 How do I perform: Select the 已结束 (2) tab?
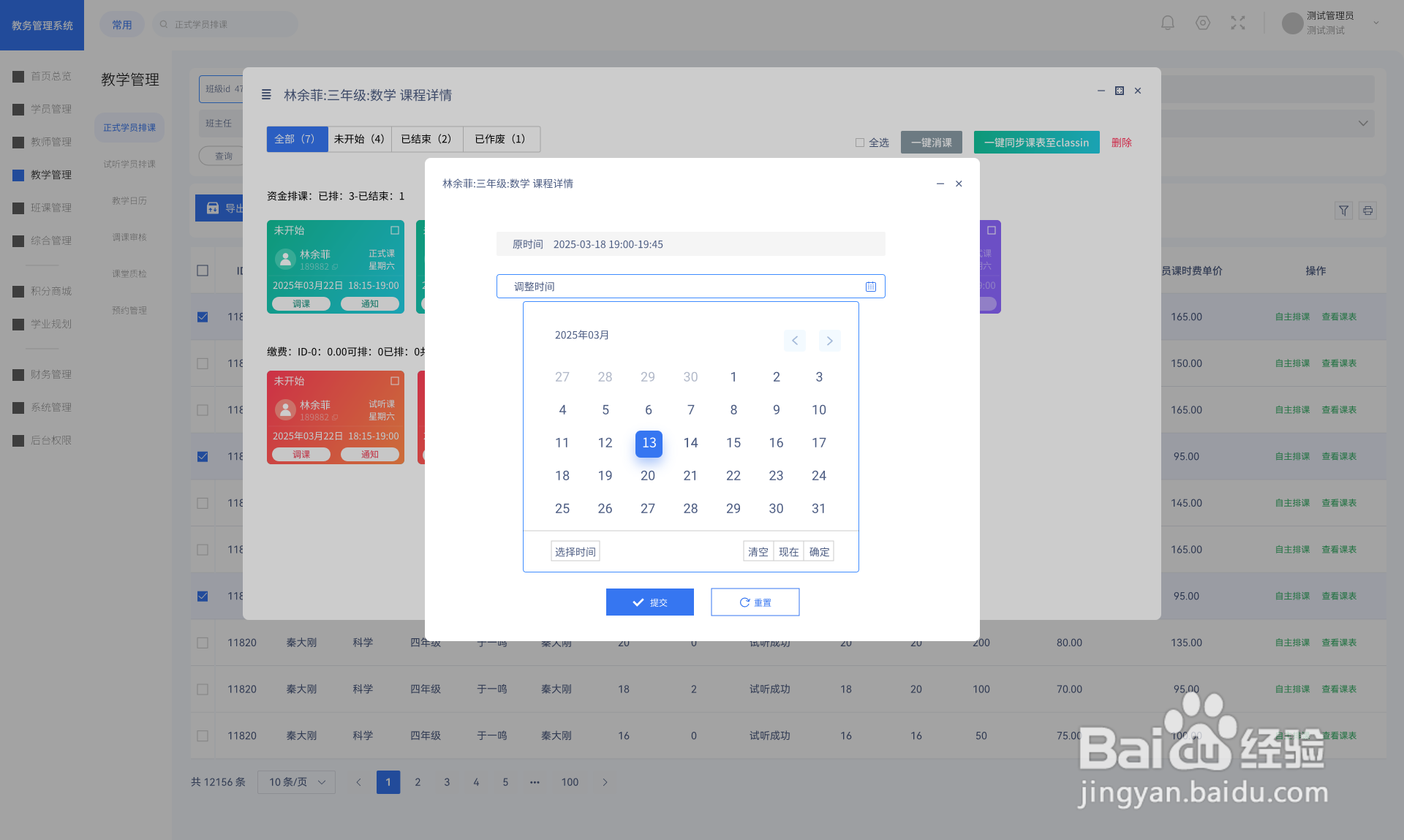click(x=426, y=139)
